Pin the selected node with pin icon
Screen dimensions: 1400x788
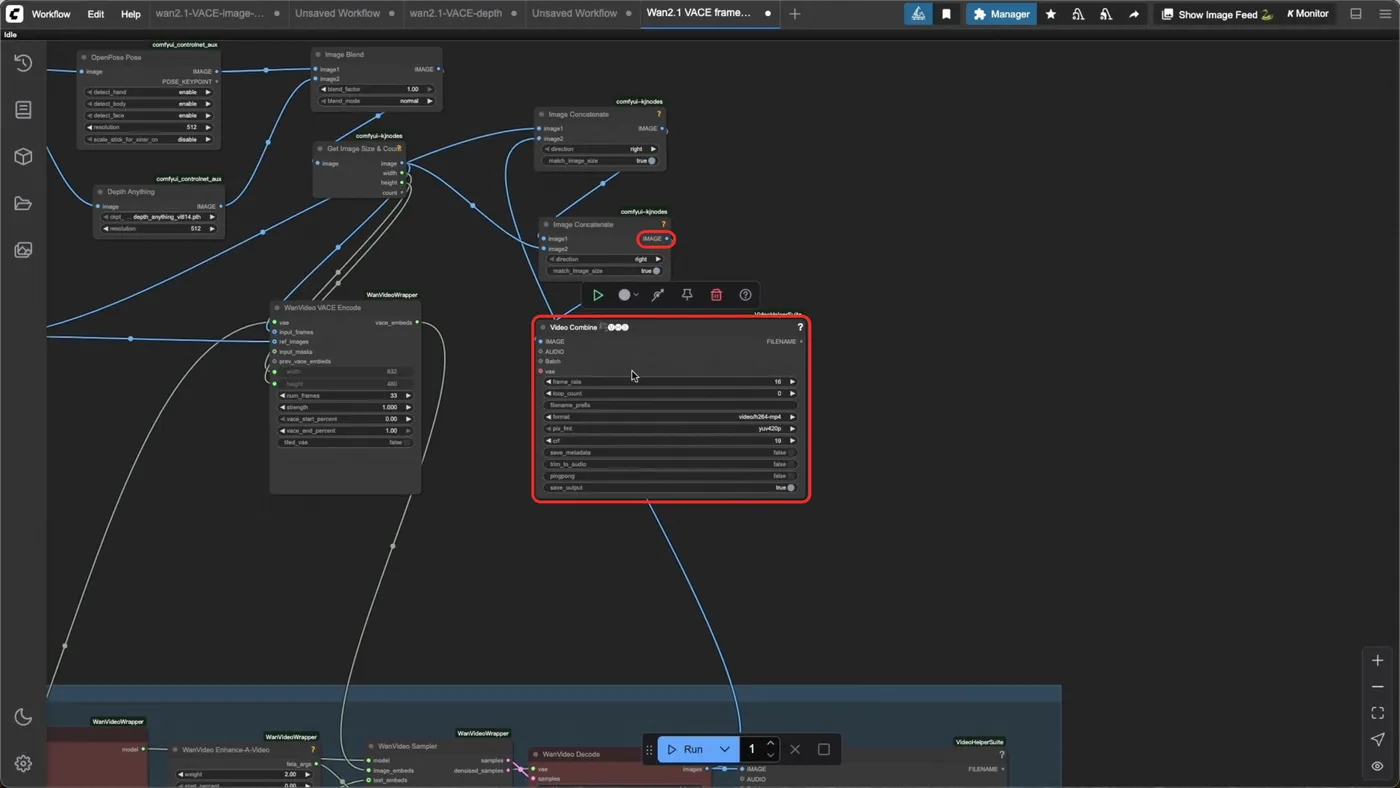click(x=687, y=295)
